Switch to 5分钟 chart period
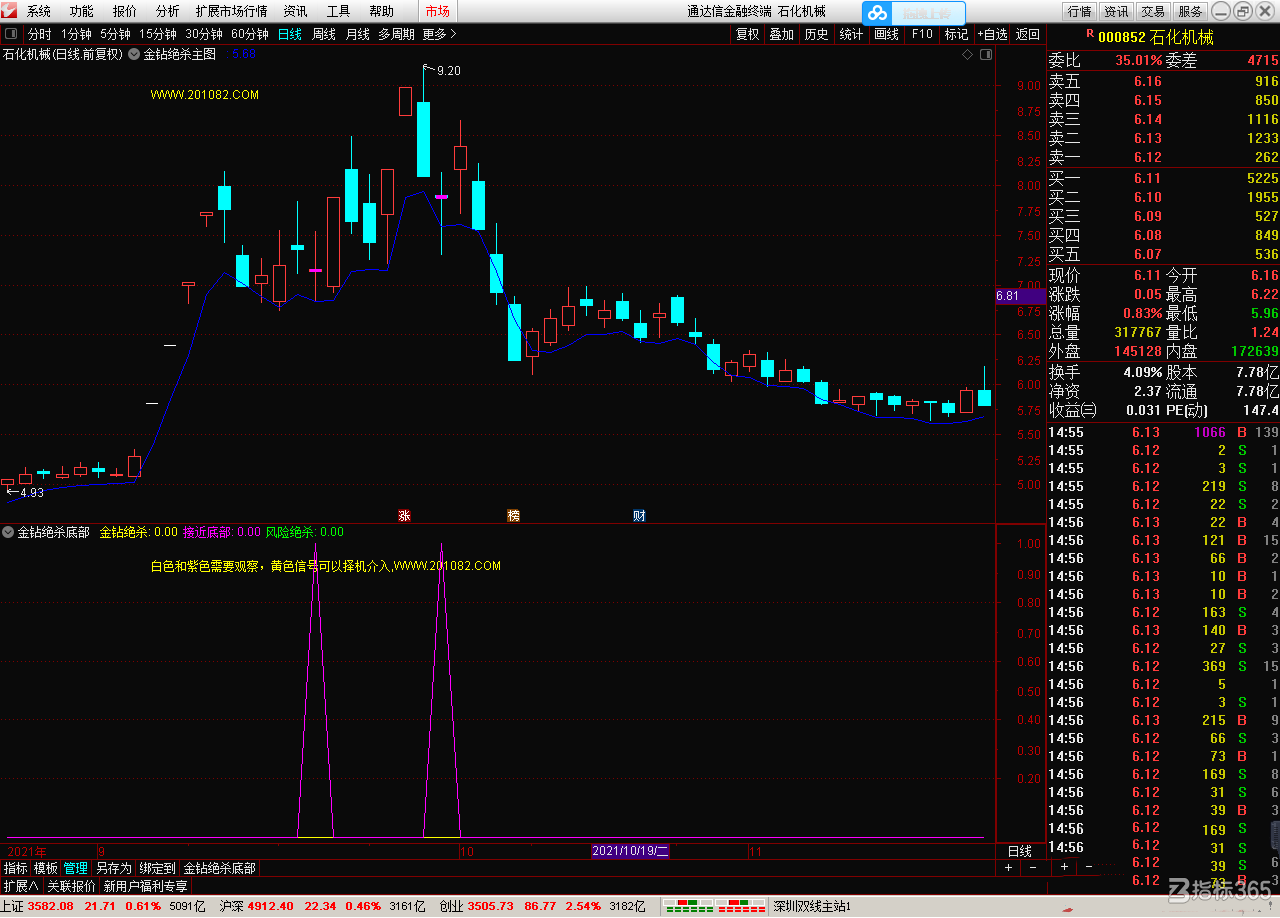Screen dimensions: 1280x918 coord(115,33)
